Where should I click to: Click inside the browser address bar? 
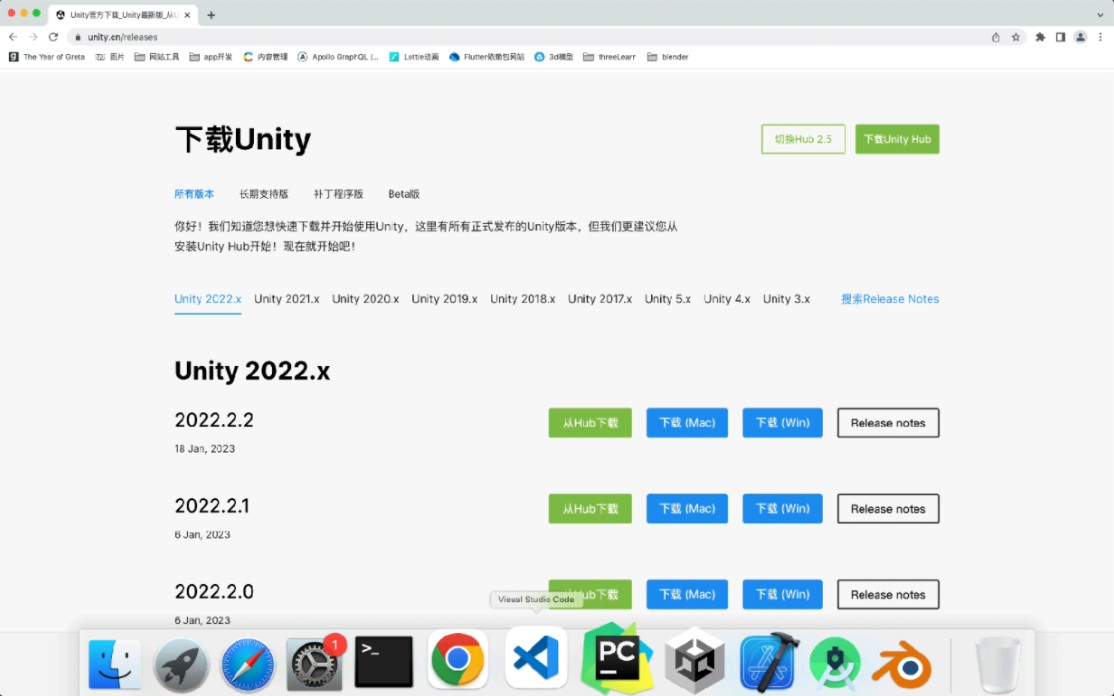(x=300, y=35)
